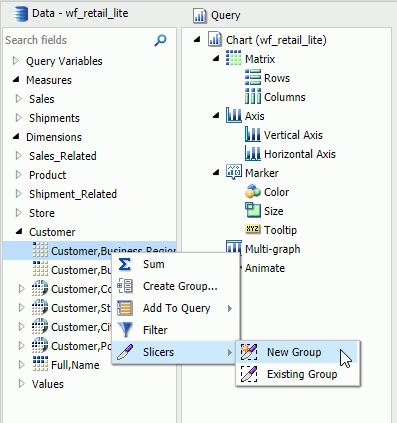The image size is (397, 423).
Task: Select the Shipments label
Action: pyautogui.click(x=54, y=118)
